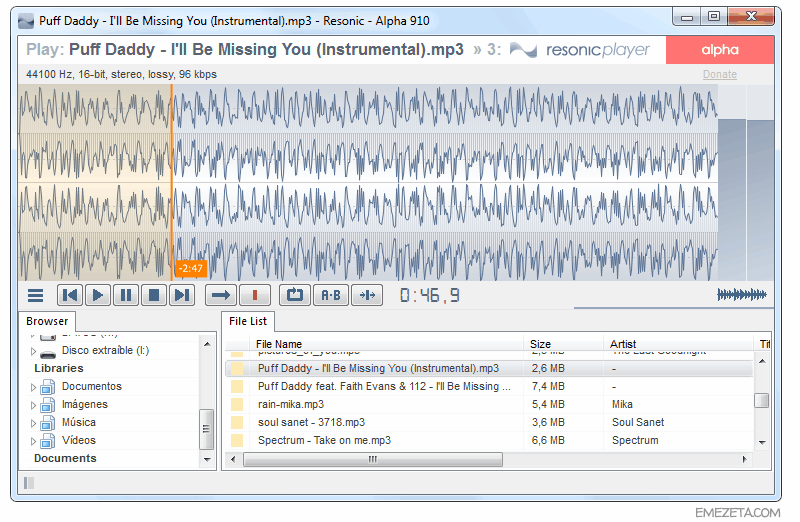Screen dimensions: 800x522
Task: Expand the Imágenes library
Action: click(33, 406)
